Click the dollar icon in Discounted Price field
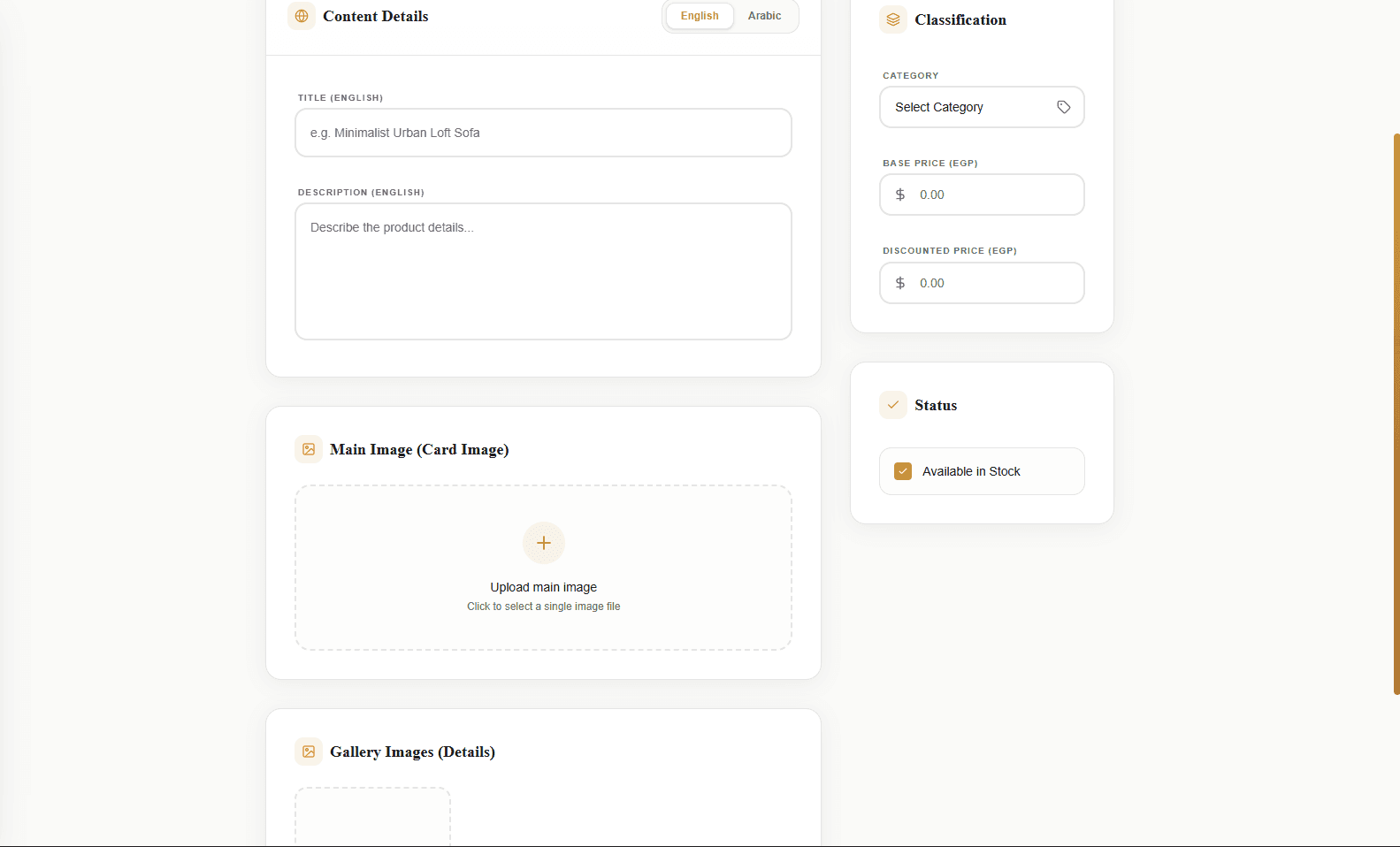 [900, 283]
